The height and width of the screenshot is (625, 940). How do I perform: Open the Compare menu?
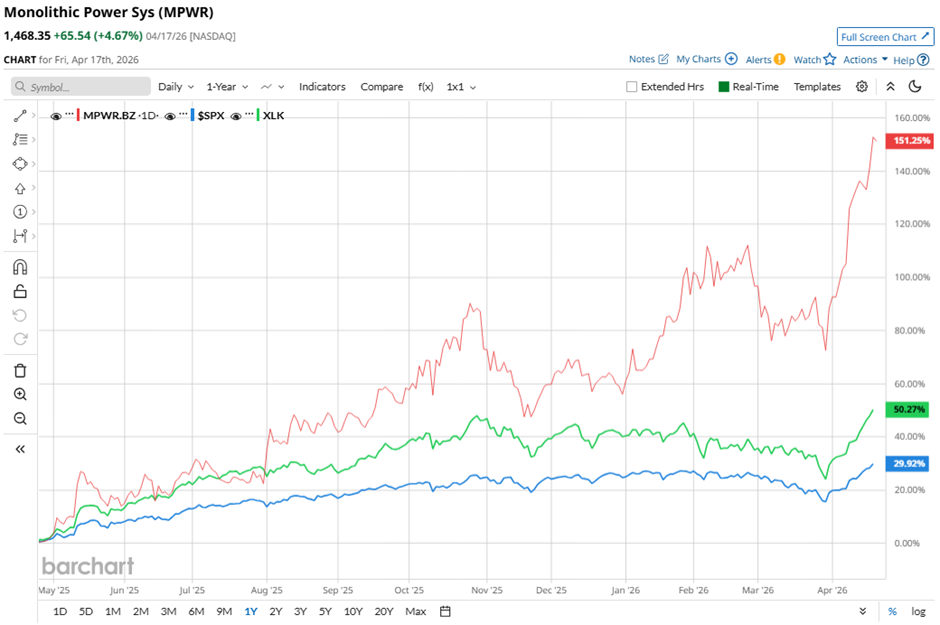[381, 86]
